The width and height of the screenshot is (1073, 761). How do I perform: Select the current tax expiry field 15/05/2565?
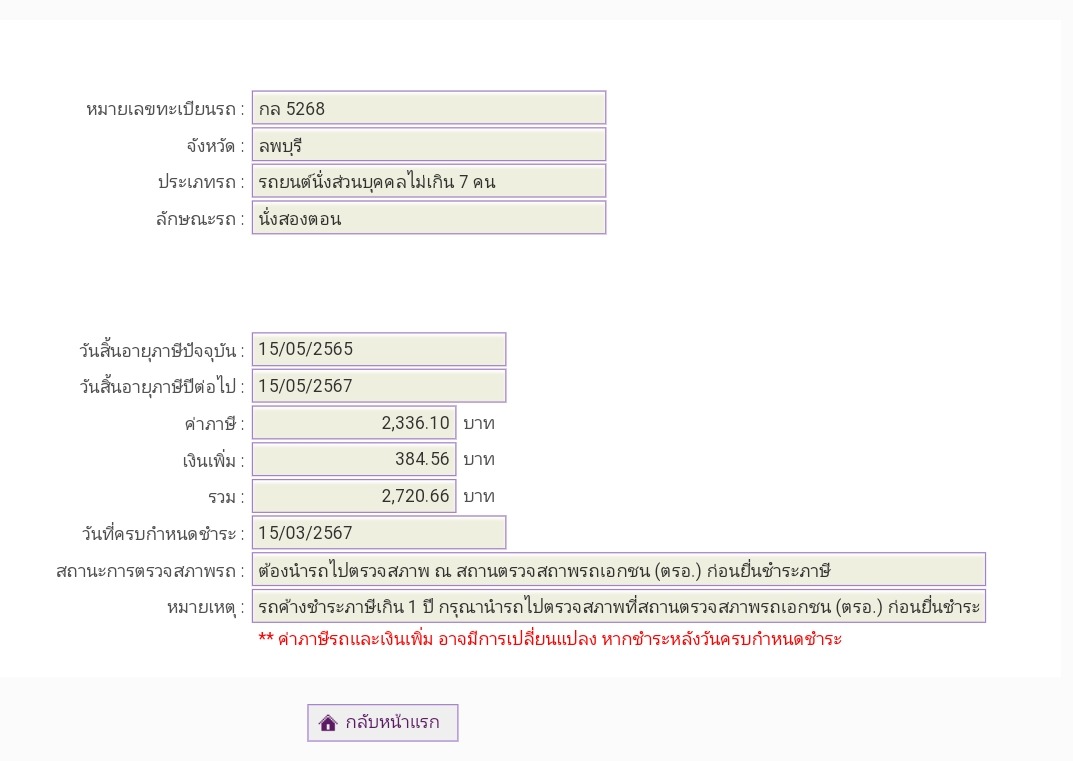(379, 349)
